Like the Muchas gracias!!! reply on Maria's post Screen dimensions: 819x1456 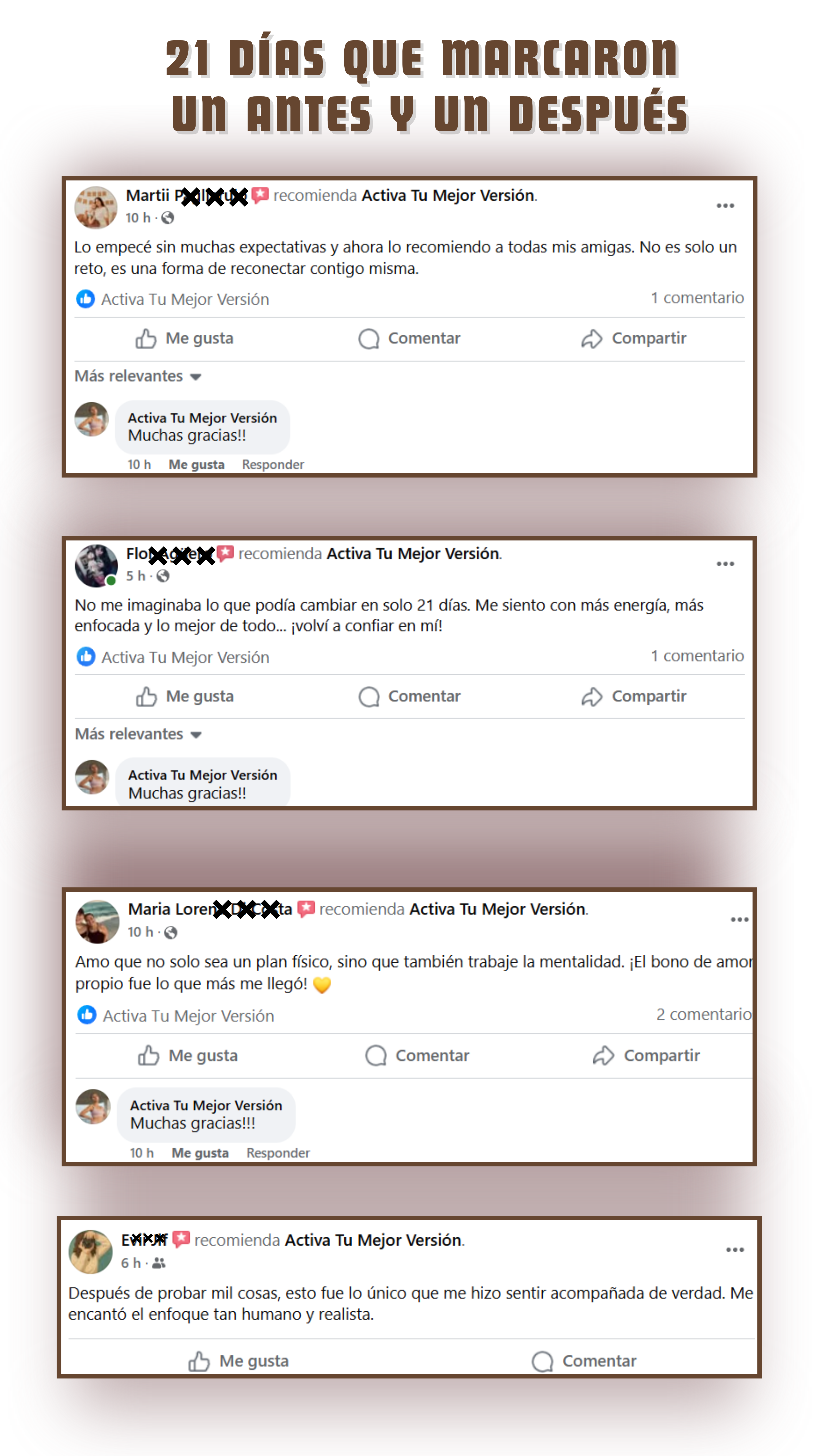click(200, 1153)
